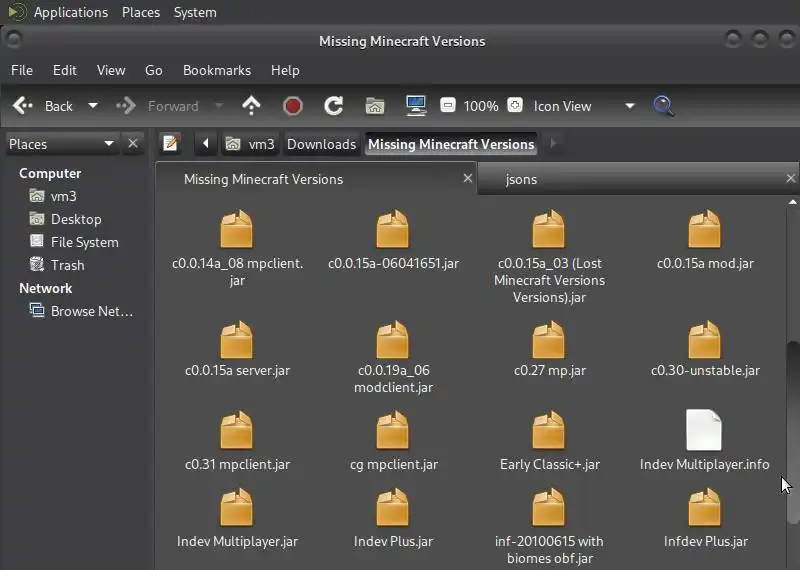
Task: Click the path bar left scroll arrow
Action: coord(206,143)
